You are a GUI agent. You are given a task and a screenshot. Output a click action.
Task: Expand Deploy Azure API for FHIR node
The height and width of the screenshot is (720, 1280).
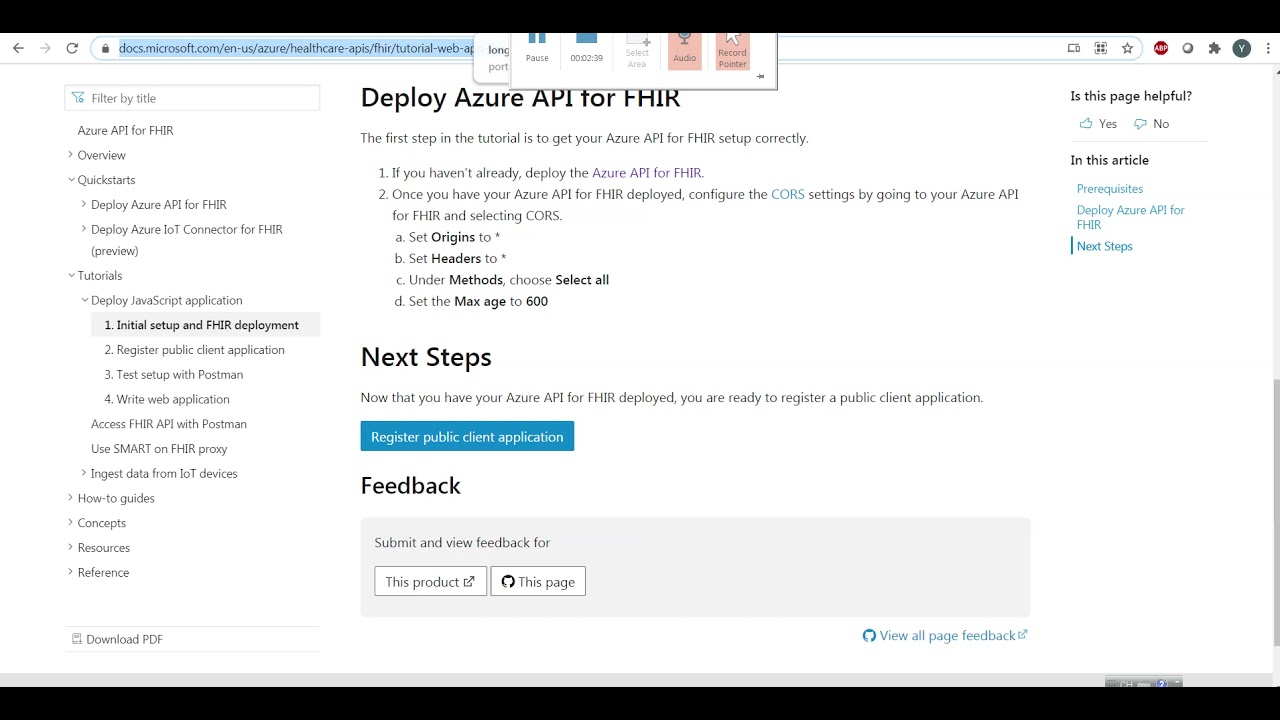point(84,205)
